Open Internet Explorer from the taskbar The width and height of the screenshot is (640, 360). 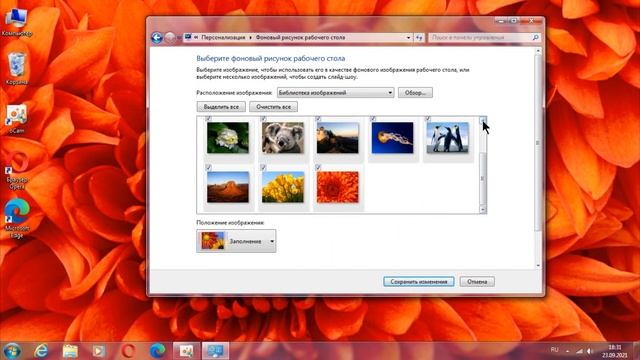click(x=41, y=351)
